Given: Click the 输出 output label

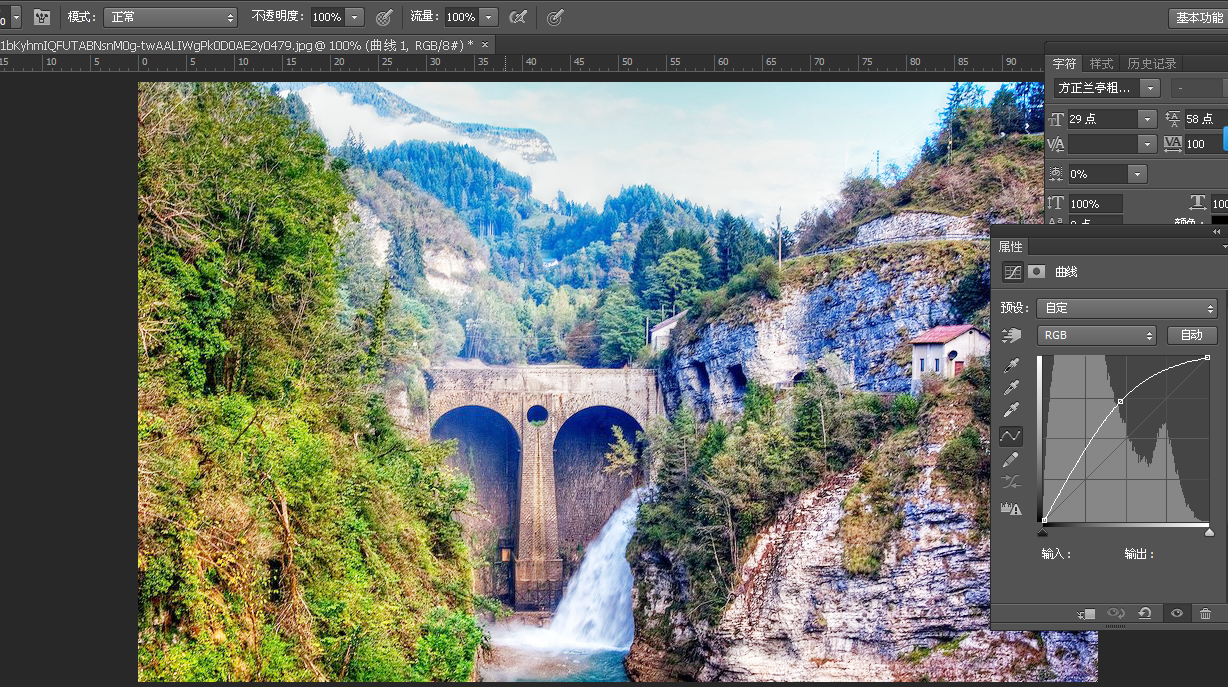Looking at the screenshot, I should coord(1139,554).
